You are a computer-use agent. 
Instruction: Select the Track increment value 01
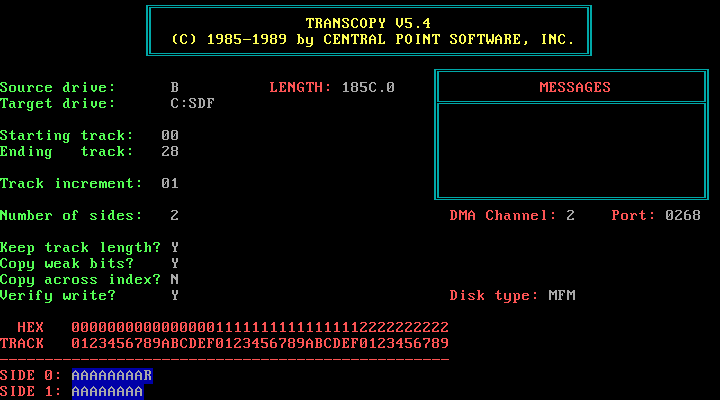[170, 183]
